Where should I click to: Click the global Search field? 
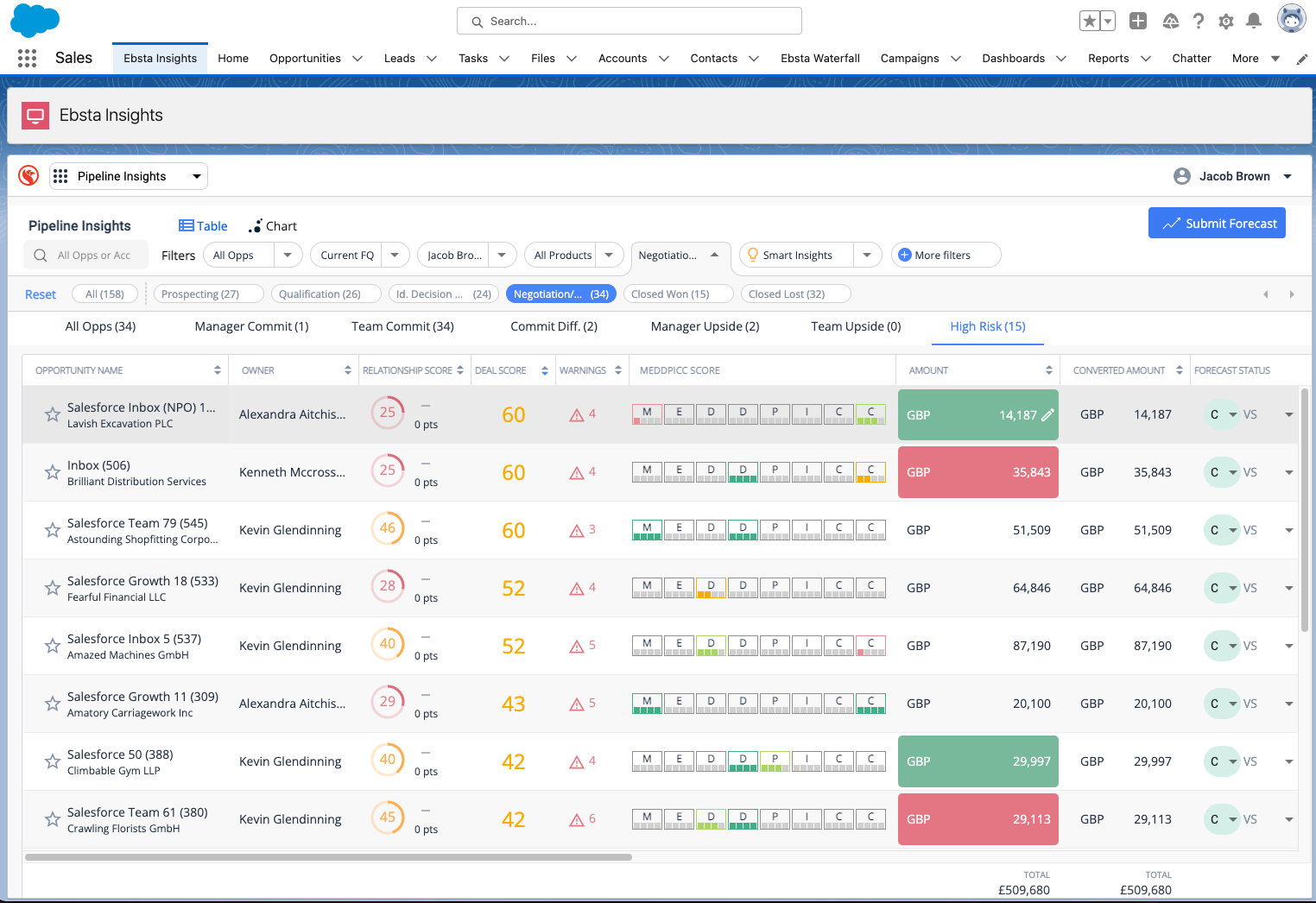point(630,21)
